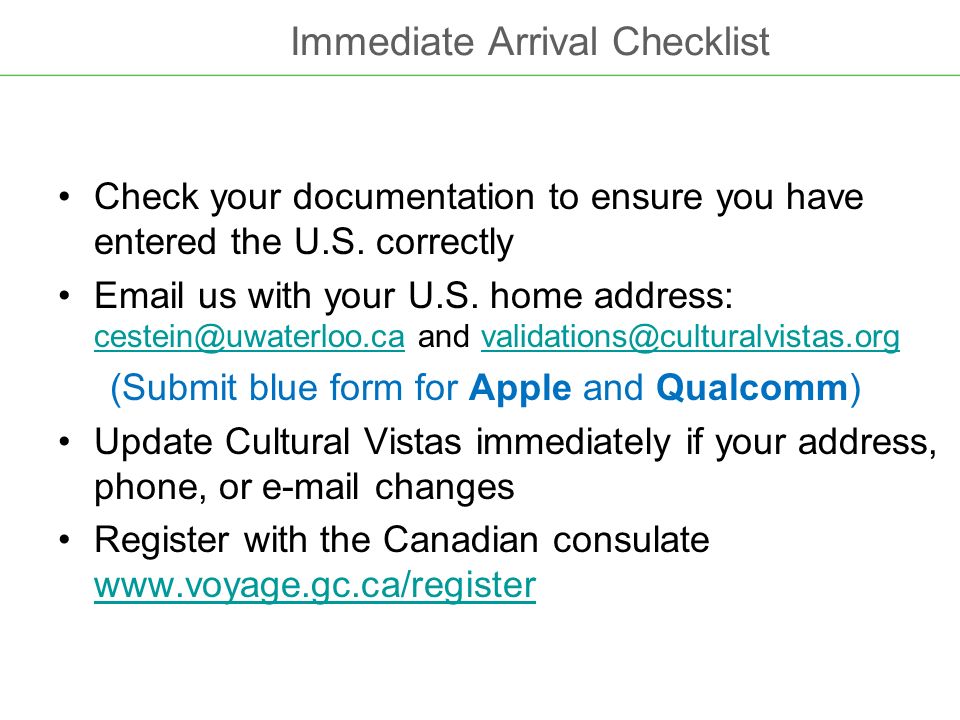960x720 pixels.
Task: Click the line 'entered the U.S. correctly'
Action: pyautogui.click(x=304, y=242)
